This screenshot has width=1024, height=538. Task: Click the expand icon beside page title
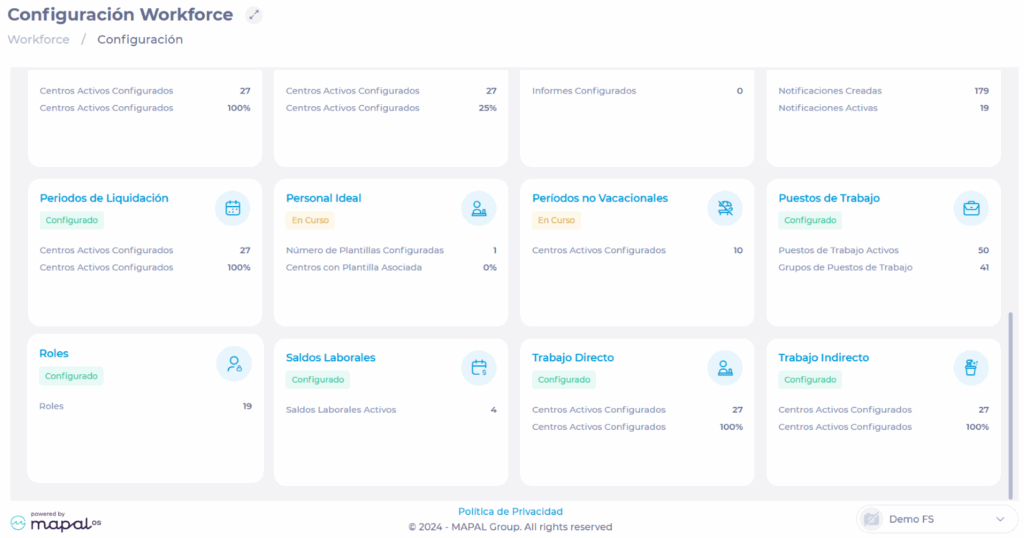click(254, 15)
